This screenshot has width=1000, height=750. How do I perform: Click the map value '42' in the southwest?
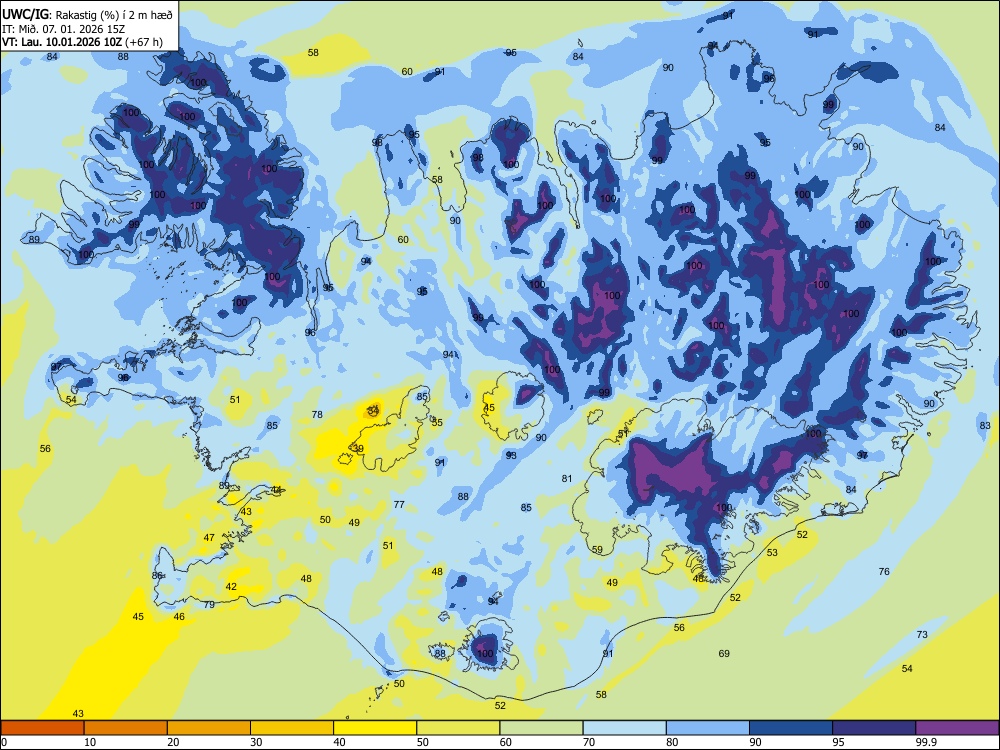tap(231, 587)
